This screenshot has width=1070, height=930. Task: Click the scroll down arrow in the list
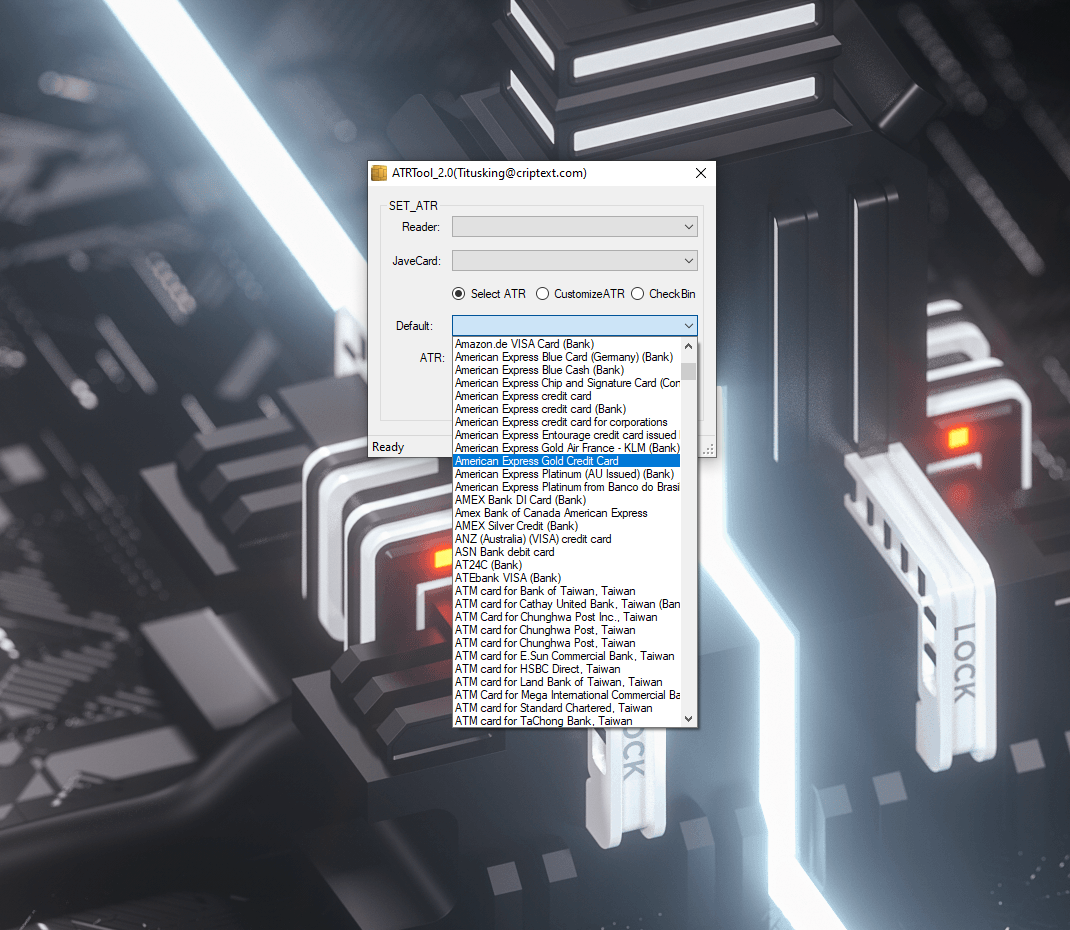tap(688, 719)
